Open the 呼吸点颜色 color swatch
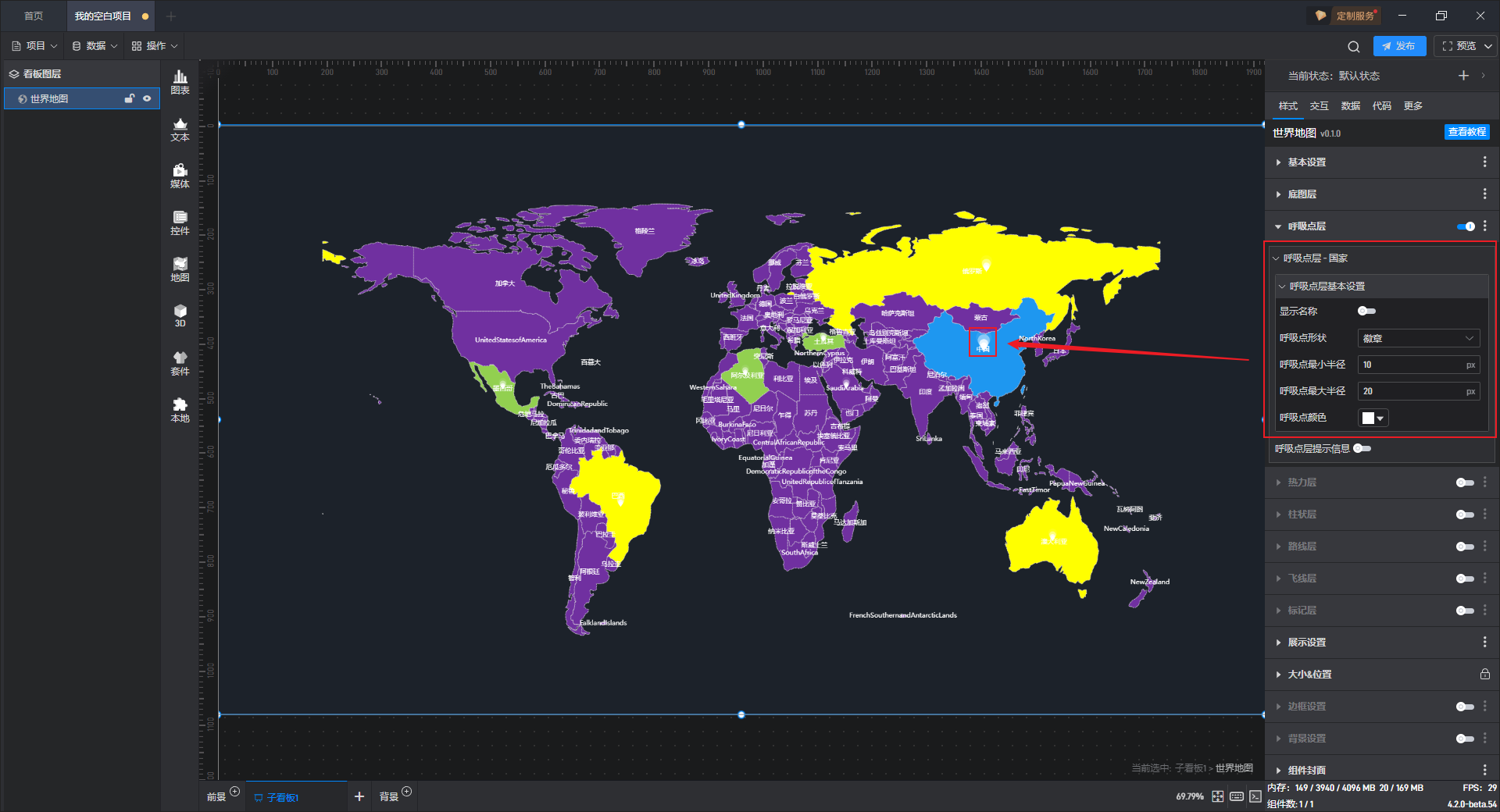 coord(1373,418)
